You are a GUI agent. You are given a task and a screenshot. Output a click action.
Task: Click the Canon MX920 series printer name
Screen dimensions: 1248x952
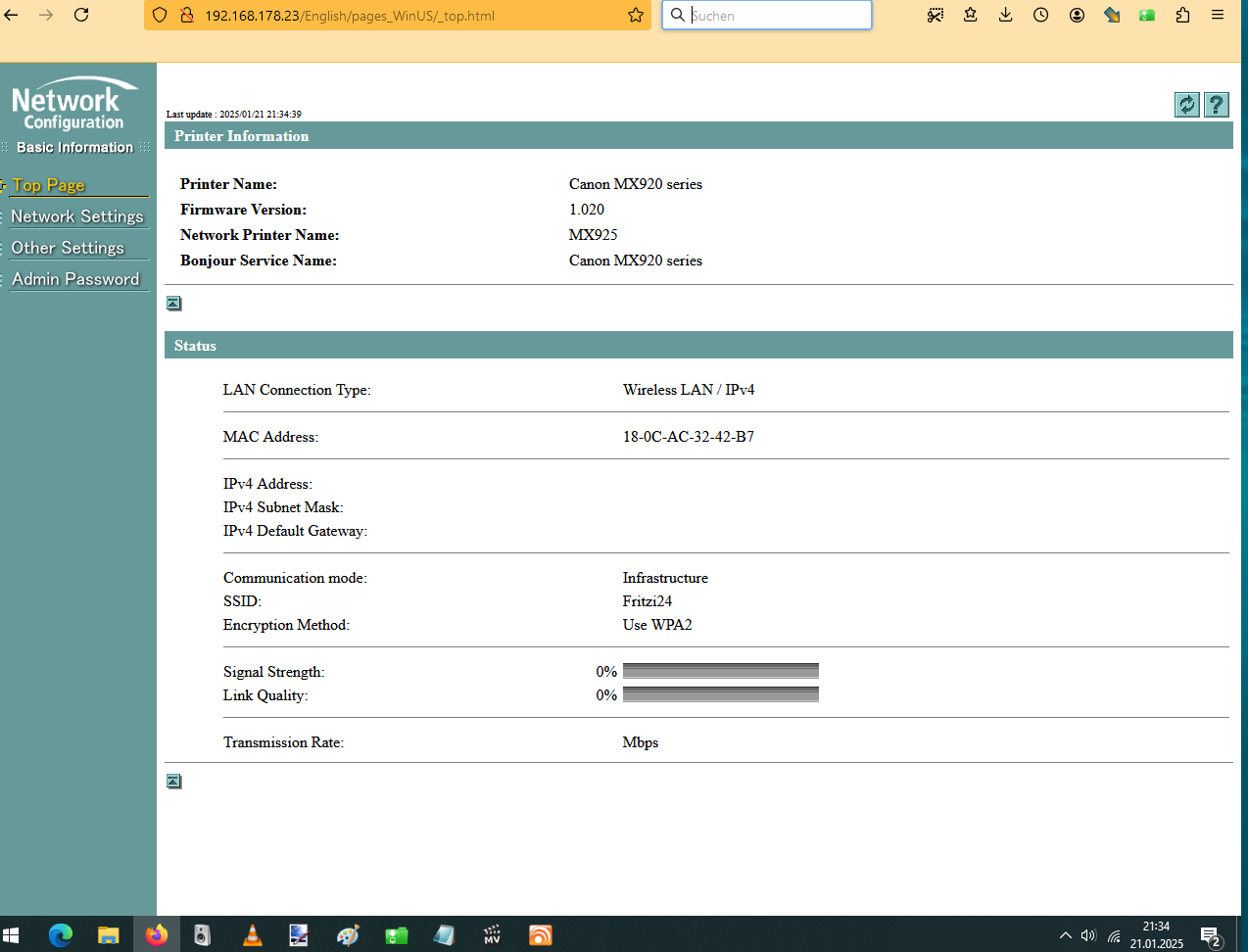[636, 184]
